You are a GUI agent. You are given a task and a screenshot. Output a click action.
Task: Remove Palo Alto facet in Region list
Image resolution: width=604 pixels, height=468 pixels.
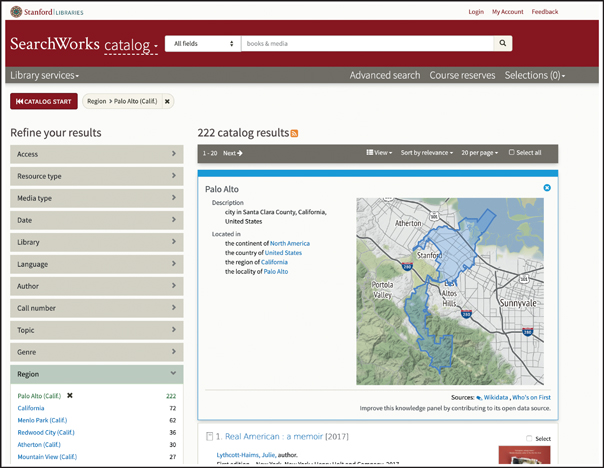coord(70,395)
